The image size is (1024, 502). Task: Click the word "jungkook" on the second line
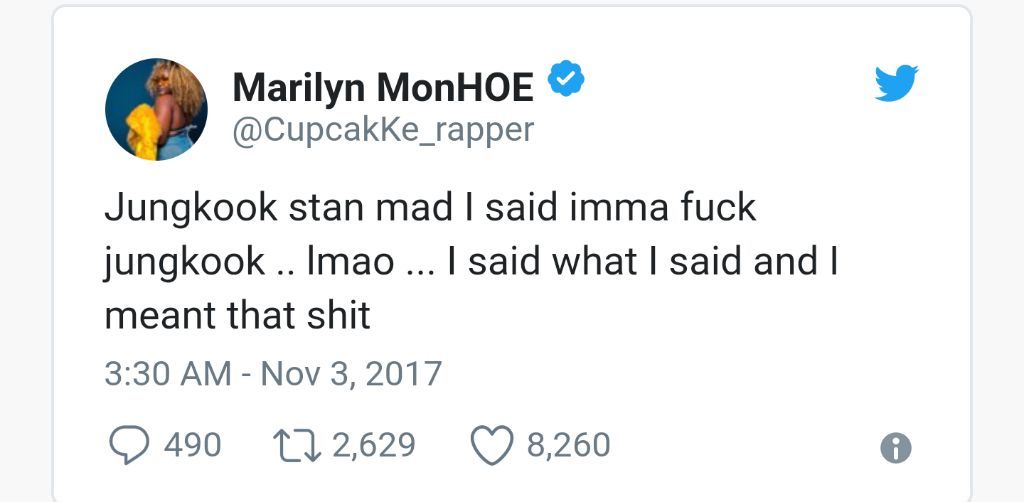pyautogui.click(x=185, y=264)
